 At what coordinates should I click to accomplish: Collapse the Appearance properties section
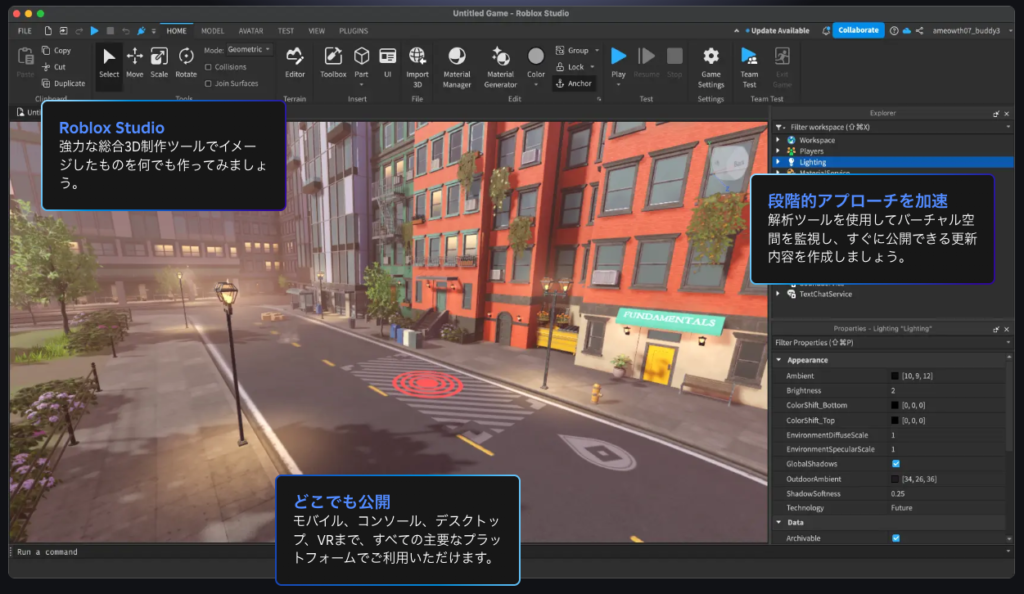(x=778, y=360)
